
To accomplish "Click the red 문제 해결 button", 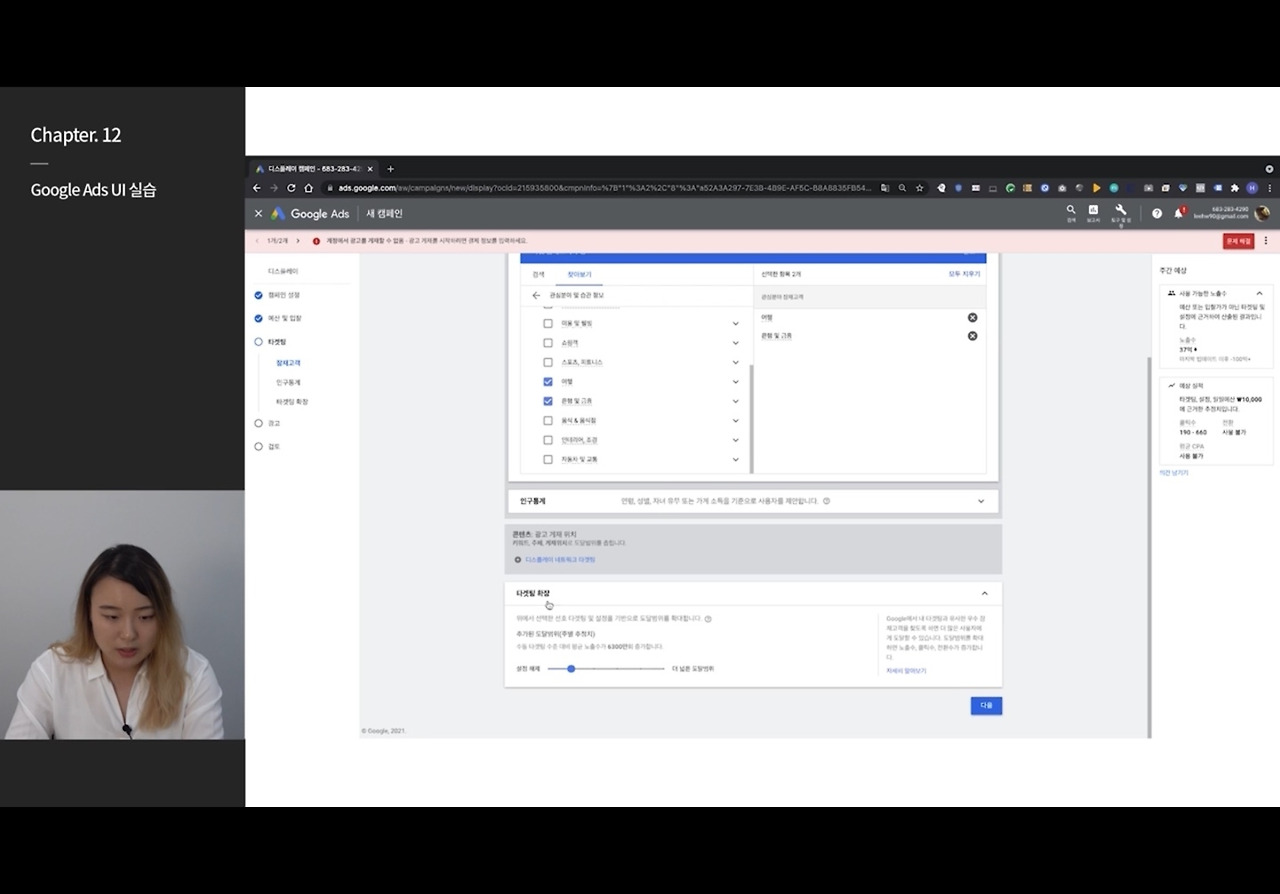I will [1238, 241].
